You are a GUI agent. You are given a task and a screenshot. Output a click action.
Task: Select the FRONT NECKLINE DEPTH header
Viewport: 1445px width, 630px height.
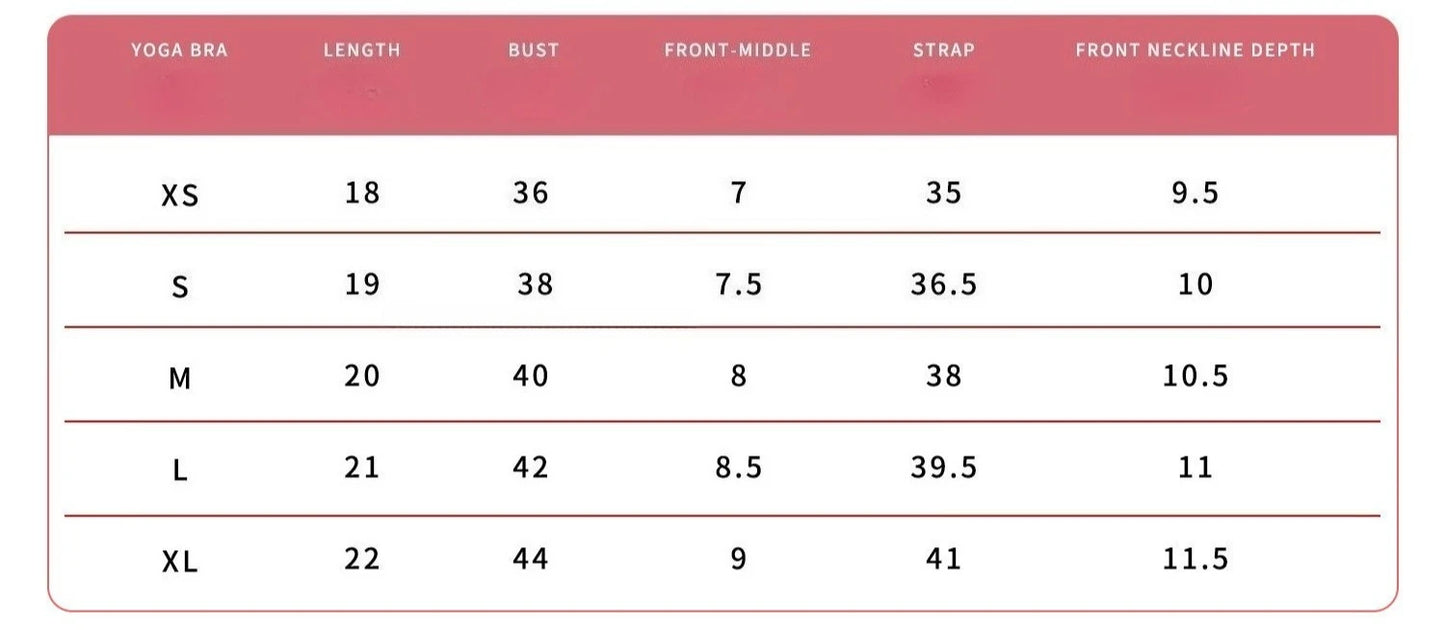(x=1195, y=50)
